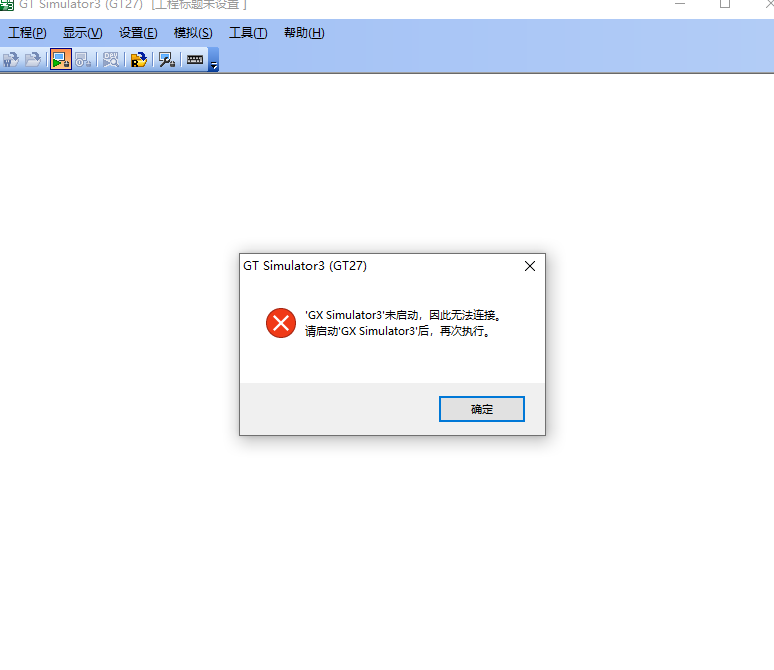This screenshot has height=670, width=774.
Task: Confirm the error with 确定 button
Action: [x=482, y=409]
